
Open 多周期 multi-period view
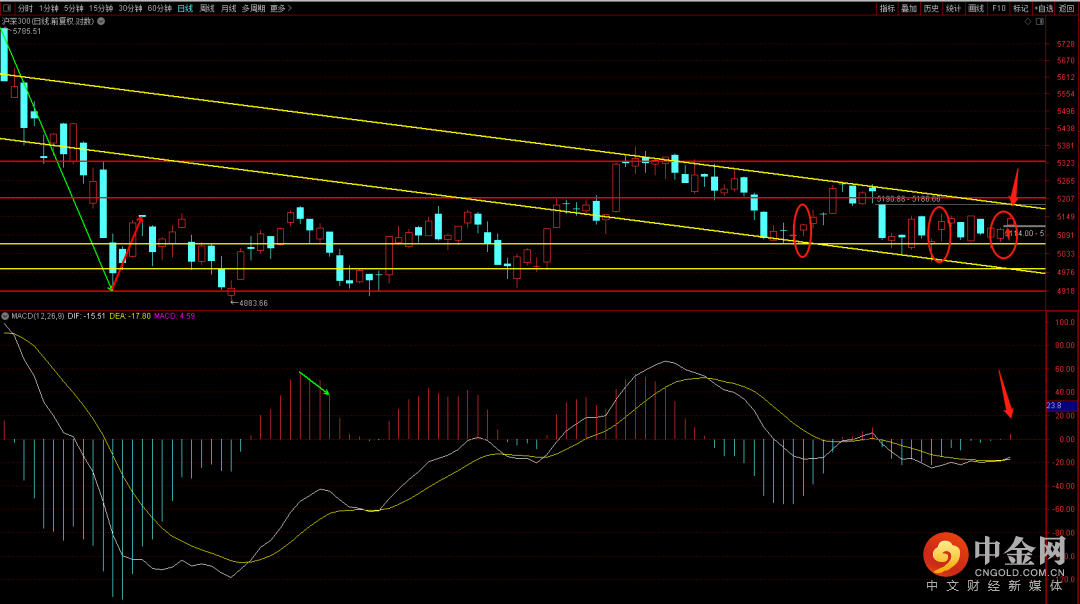click(x=254, y=8)
